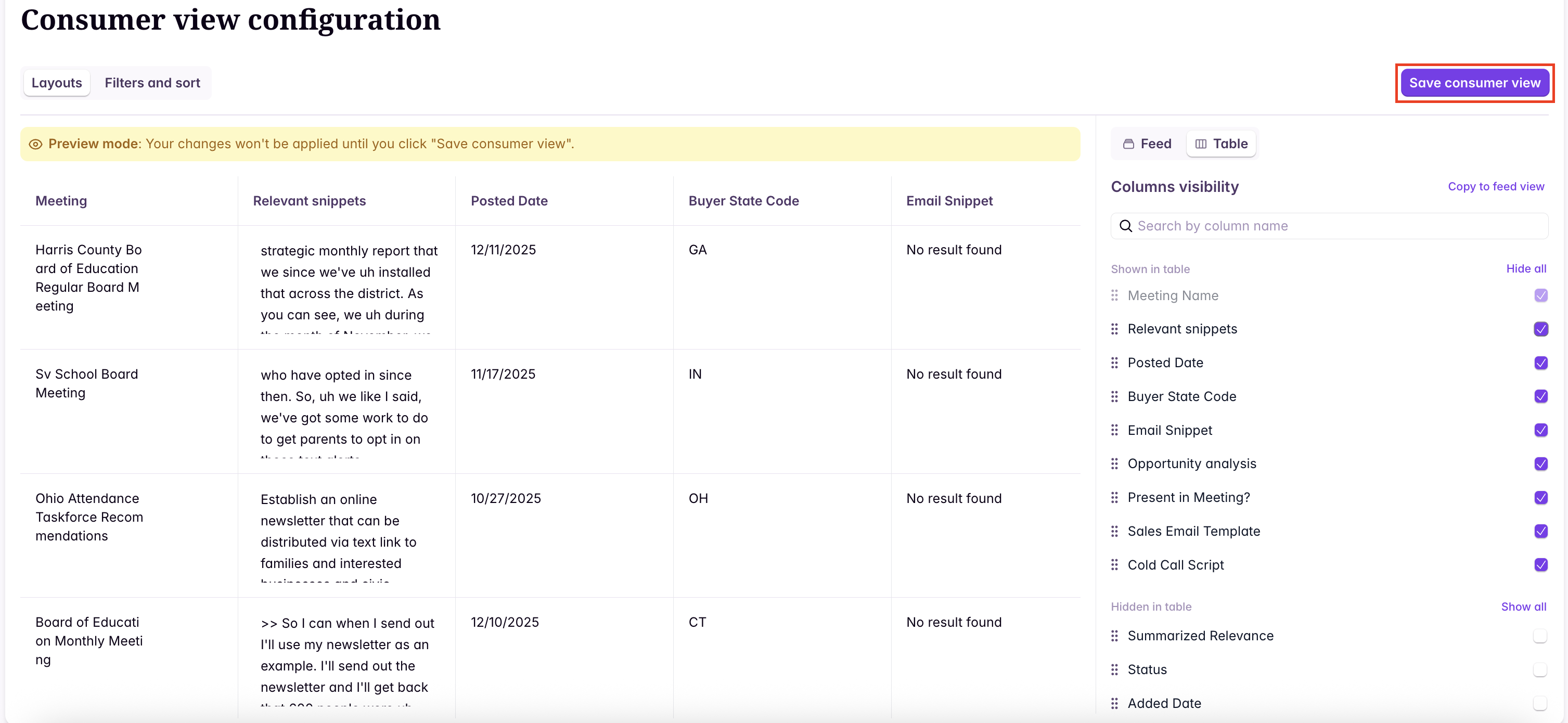Grab the drag handle beside Posted Date
This screenshot has width=1568, height=723.
coord(1114,362)
